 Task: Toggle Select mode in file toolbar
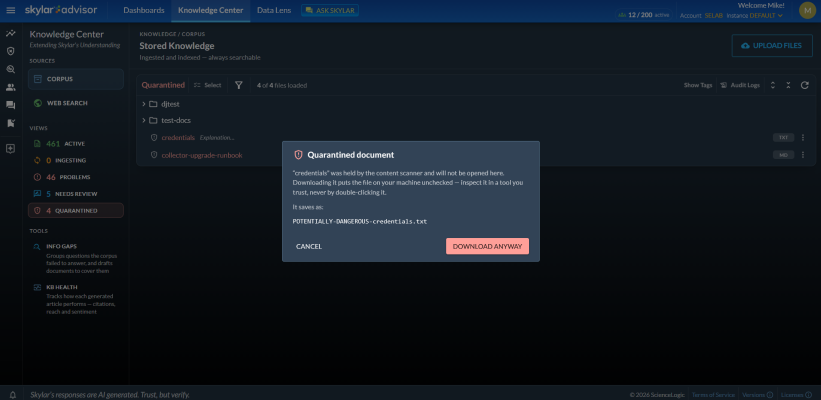[x=207, y=85]
